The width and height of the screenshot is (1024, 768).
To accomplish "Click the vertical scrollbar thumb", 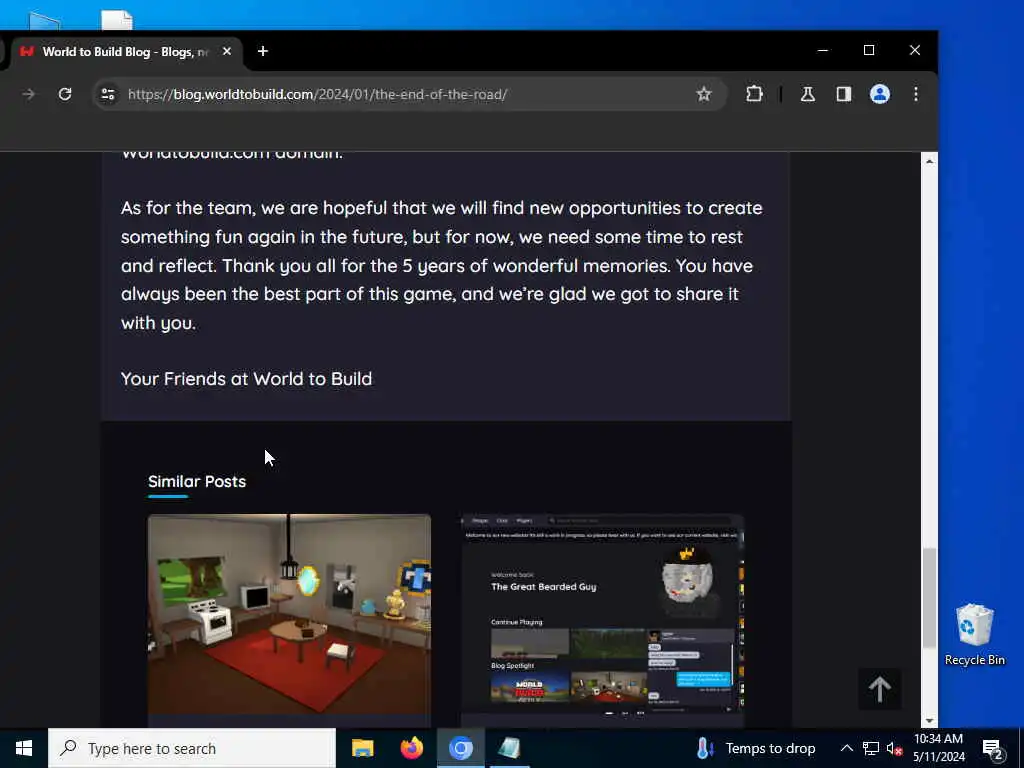I will 929,598.
